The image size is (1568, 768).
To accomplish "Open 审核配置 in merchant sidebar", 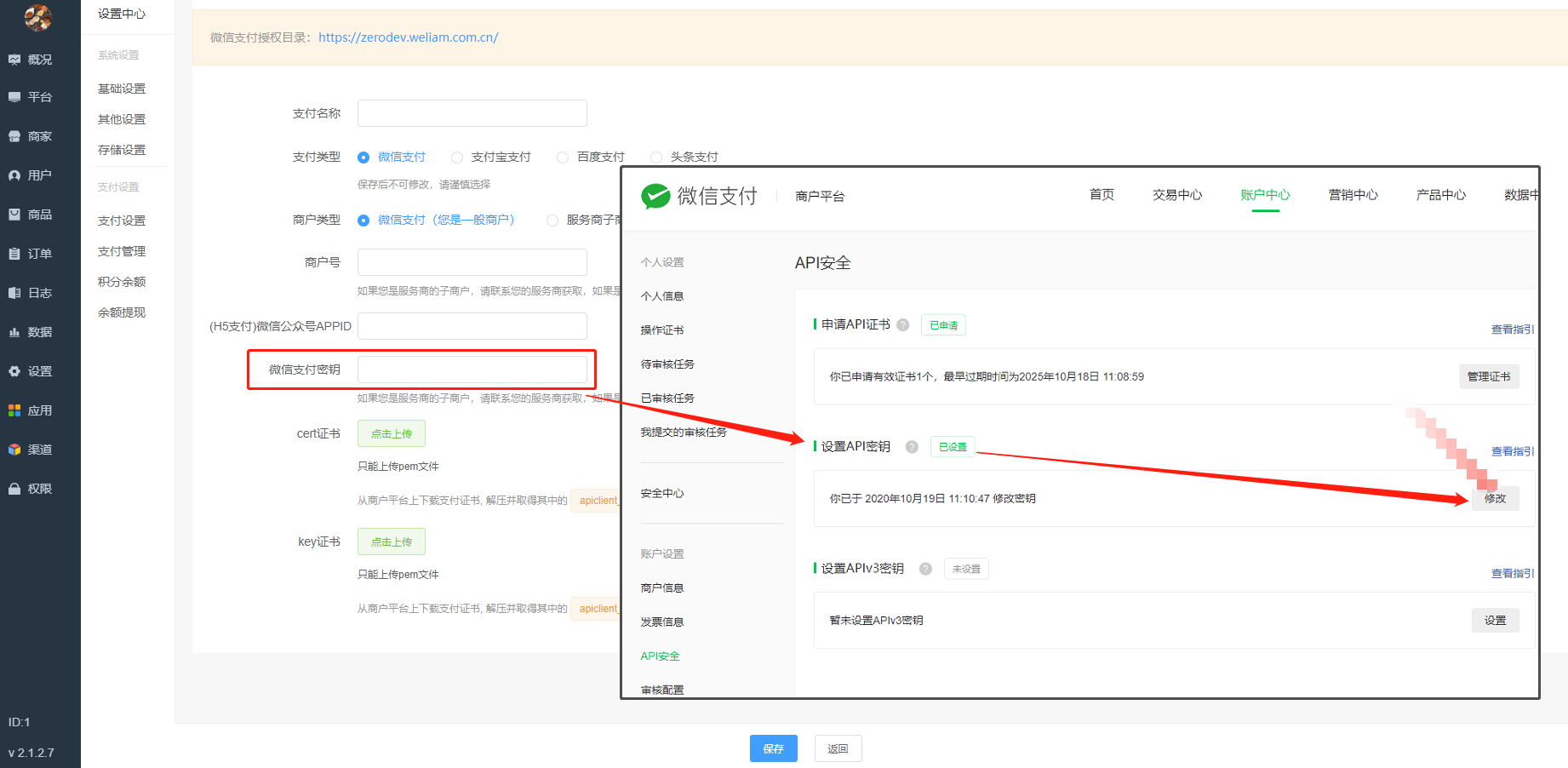I will pyautogui.click(x=662, y=690).
